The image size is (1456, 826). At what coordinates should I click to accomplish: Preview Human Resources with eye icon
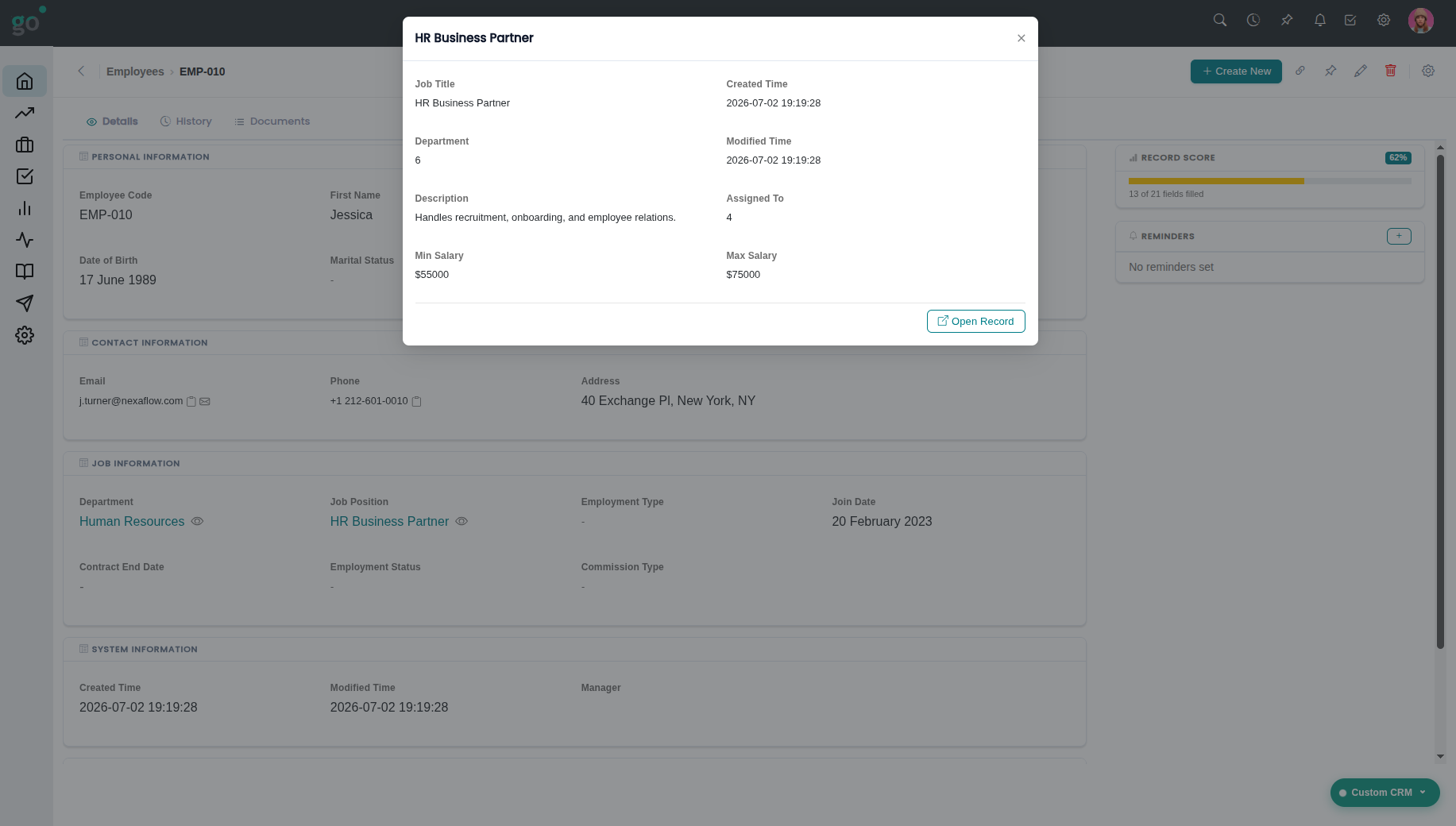pos(198,521)
